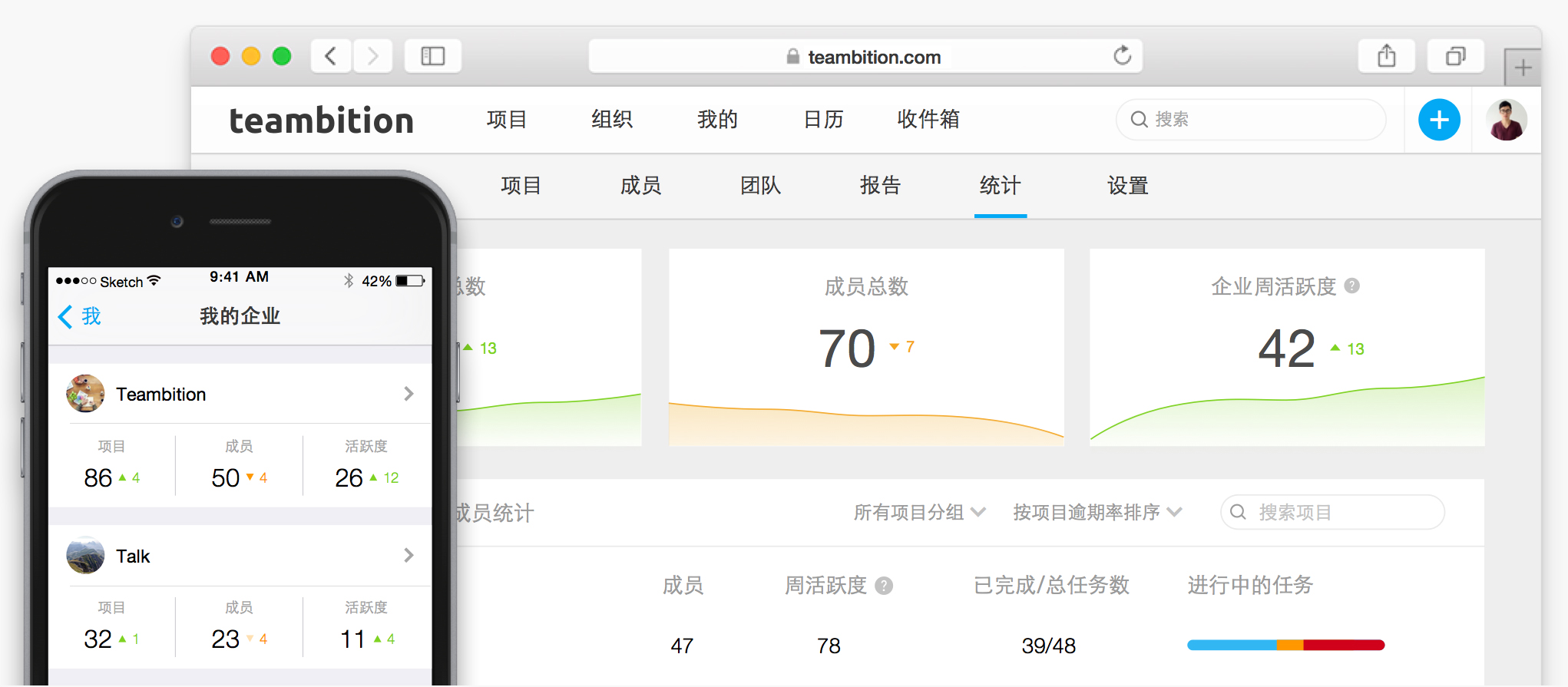
Task: Click the 进行中的任务 progress bar
Action: (1286, 646)
